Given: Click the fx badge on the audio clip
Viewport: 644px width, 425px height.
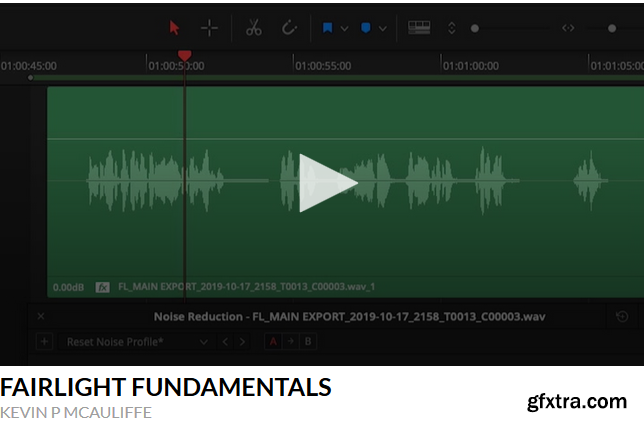Looking at the screenshot, I should [102, 287].
